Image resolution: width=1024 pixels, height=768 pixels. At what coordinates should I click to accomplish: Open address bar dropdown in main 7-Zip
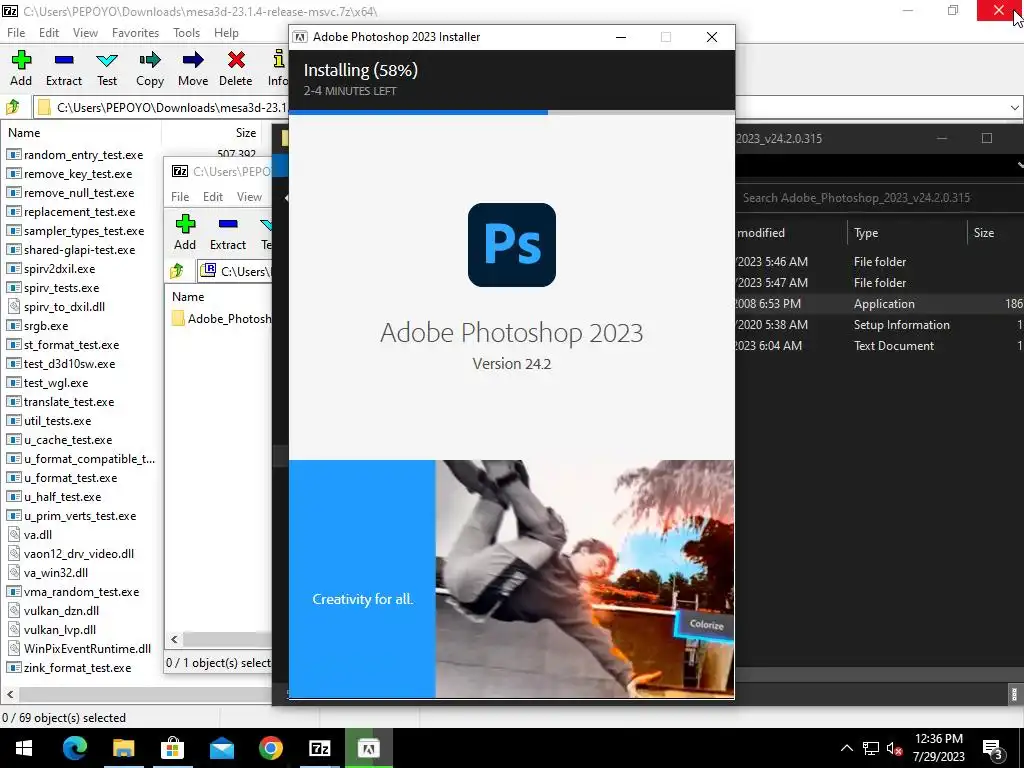pyautogui.click(x=1014, y=107)
